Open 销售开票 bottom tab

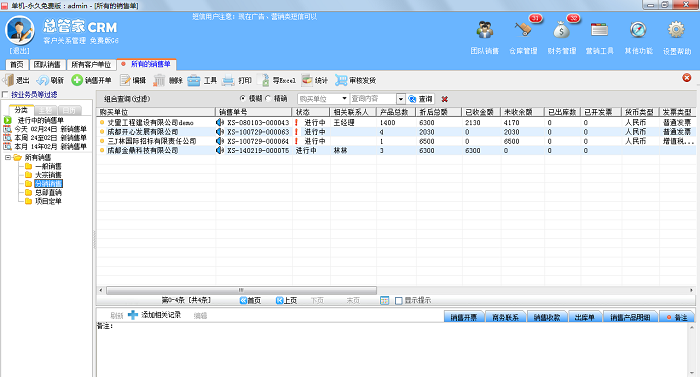click(463, 317)
